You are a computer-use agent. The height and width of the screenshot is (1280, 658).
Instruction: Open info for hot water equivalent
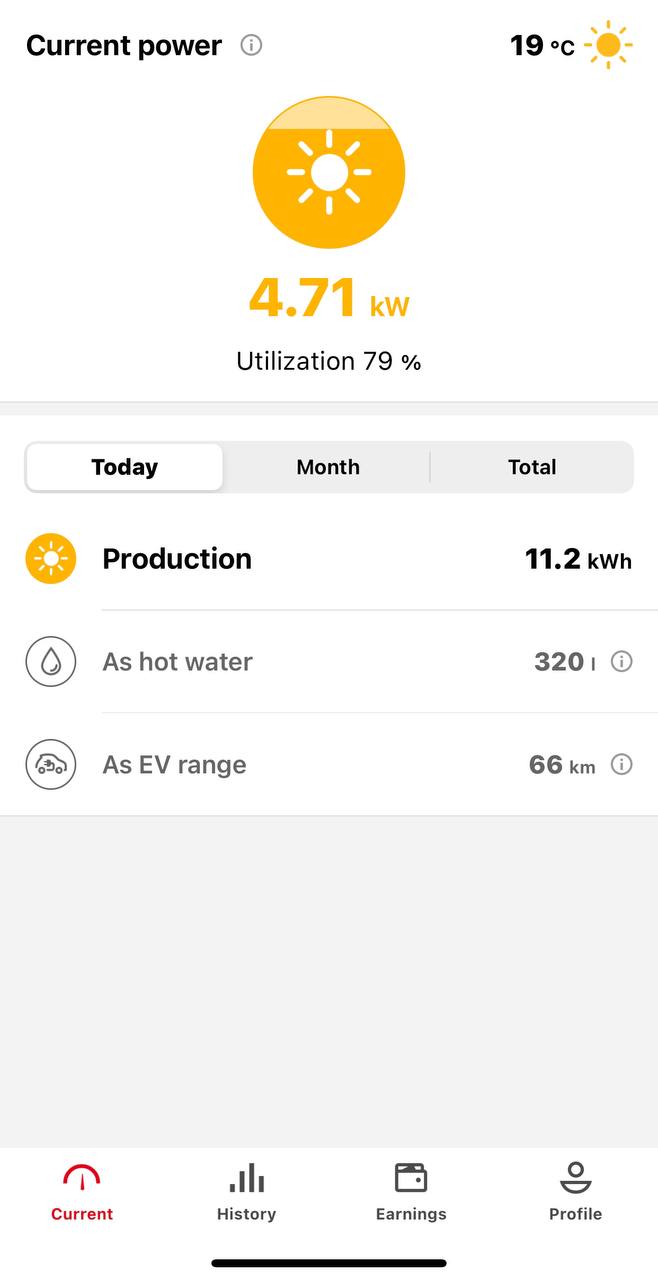pos(622,662)
